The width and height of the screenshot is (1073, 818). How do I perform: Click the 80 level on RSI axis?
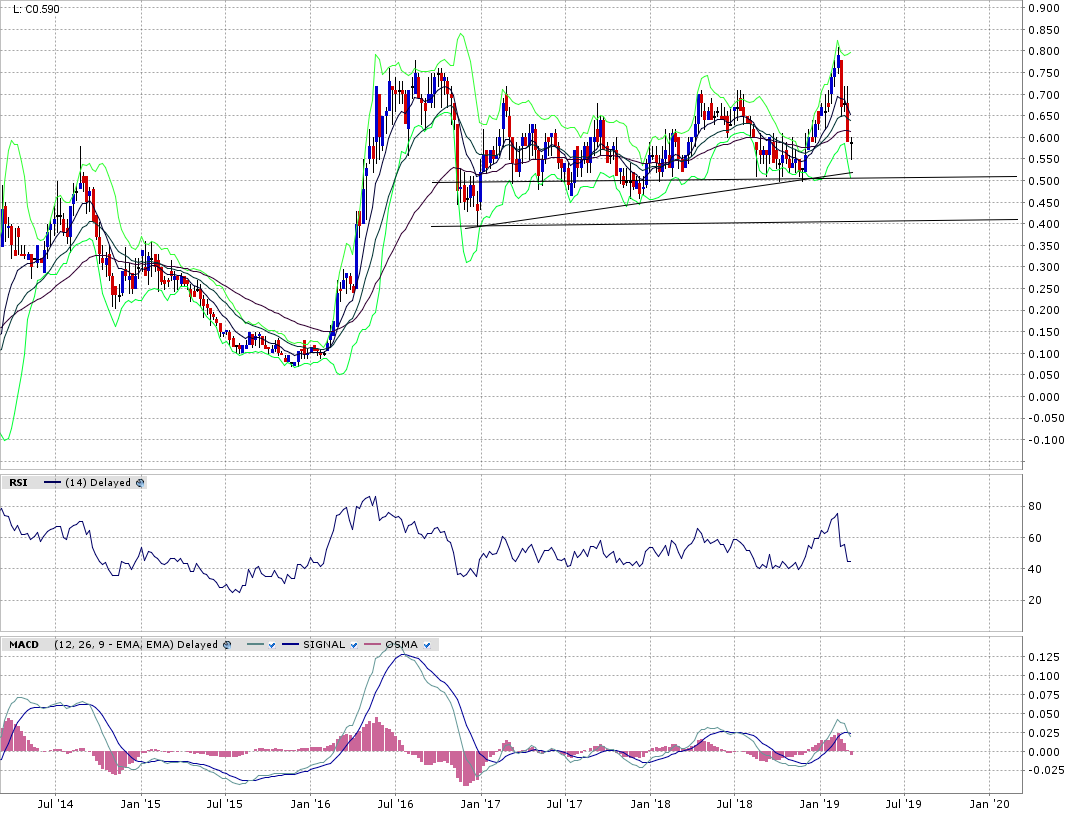(x=1035, y=507)
